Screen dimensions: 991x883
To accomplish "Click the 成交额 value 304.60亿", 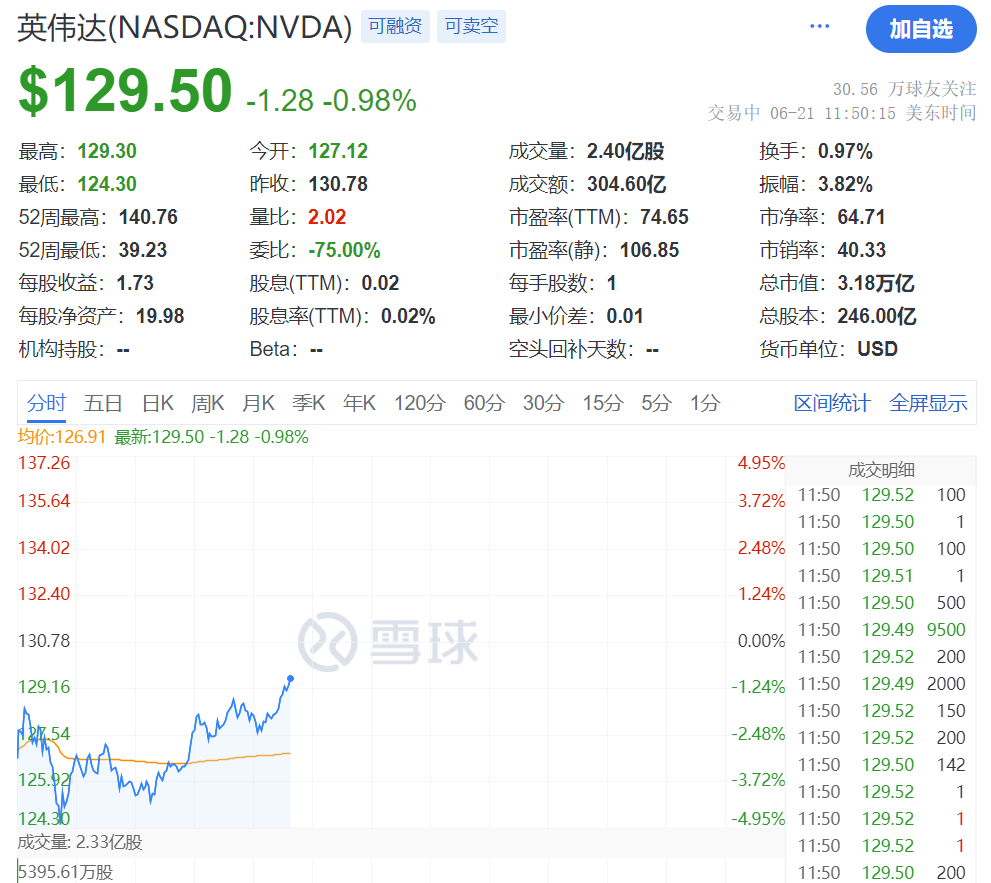I will coord(626,184).
